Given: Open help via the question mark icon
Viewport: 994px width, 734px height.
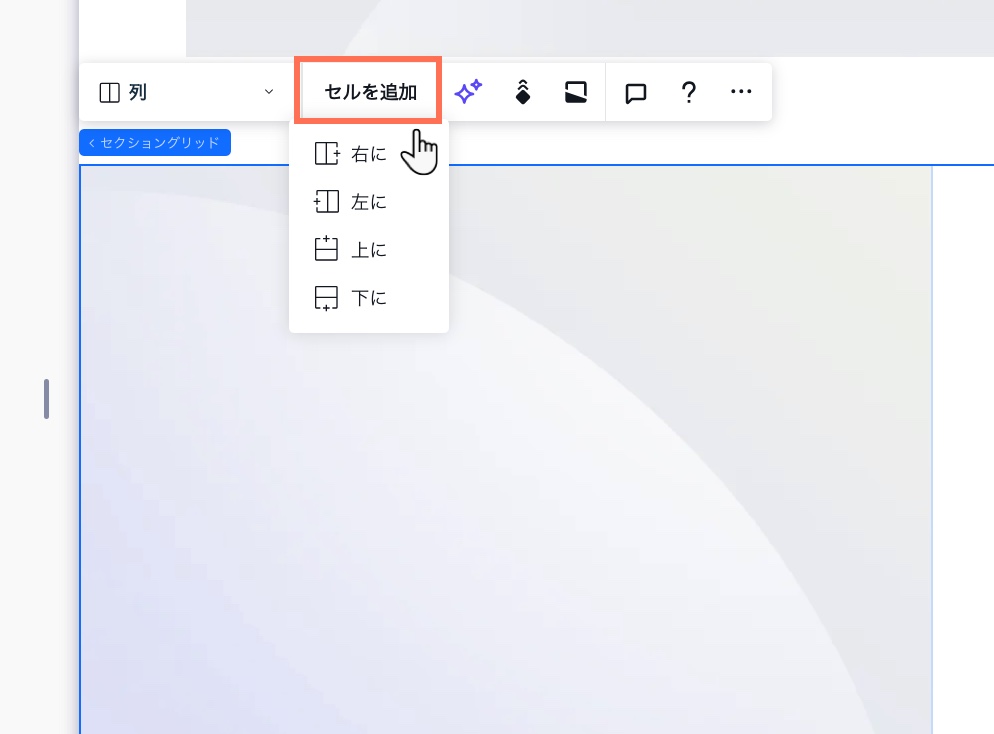Looking at the screenshot, I should tap(688, 91).
